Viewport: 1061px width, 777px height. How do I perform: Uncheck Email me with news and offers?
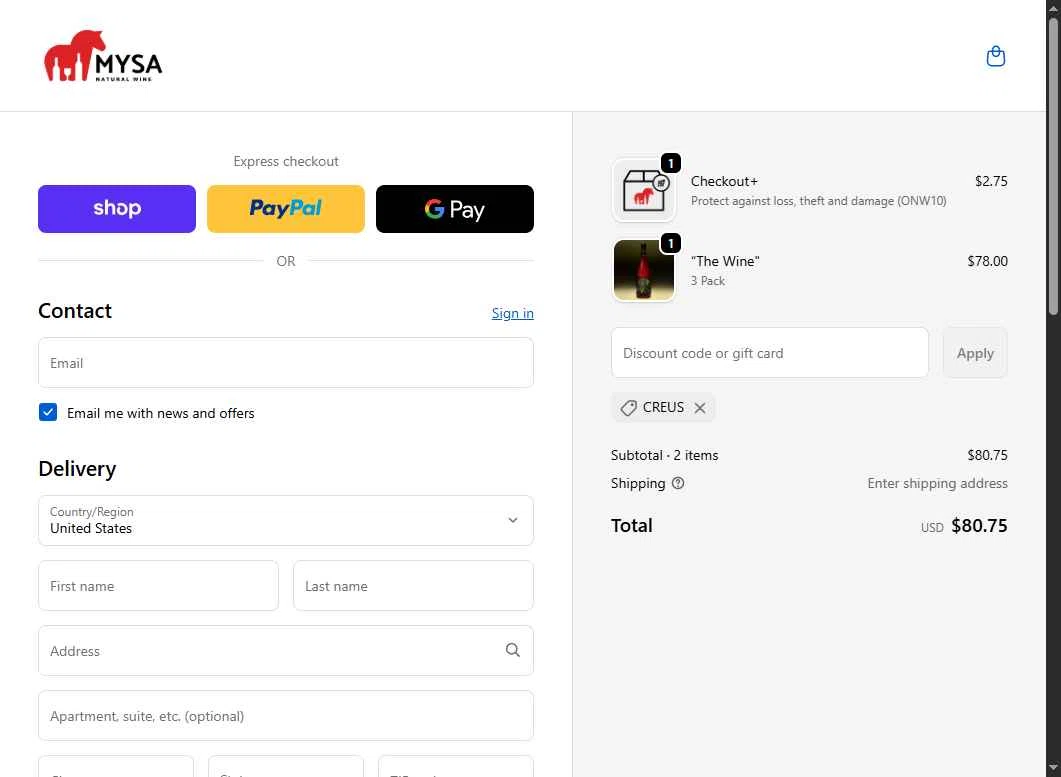click(x=48, y=412)
